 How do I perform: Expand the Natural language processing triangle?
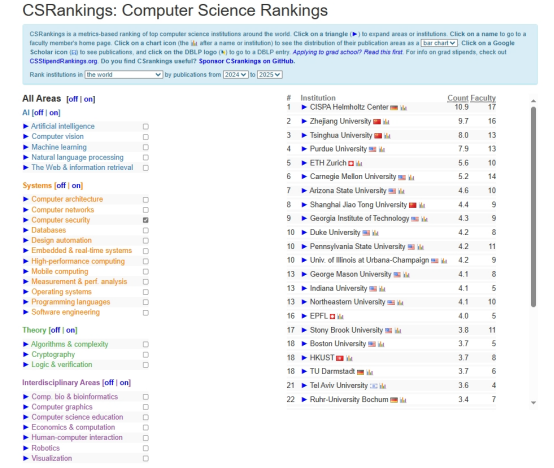25,157
